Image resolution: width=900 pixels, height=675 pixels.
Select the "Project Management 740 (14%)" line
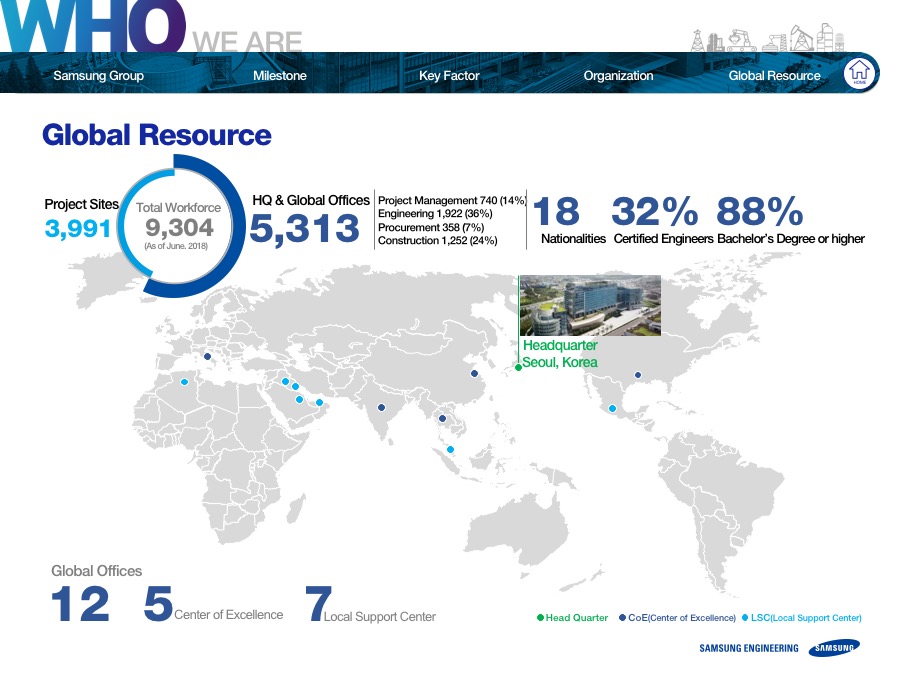click(x=452, y=200)
